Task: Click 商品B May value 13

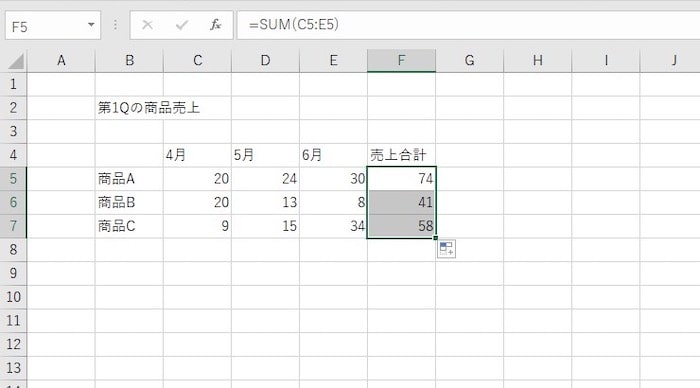Action: [266, 202]
